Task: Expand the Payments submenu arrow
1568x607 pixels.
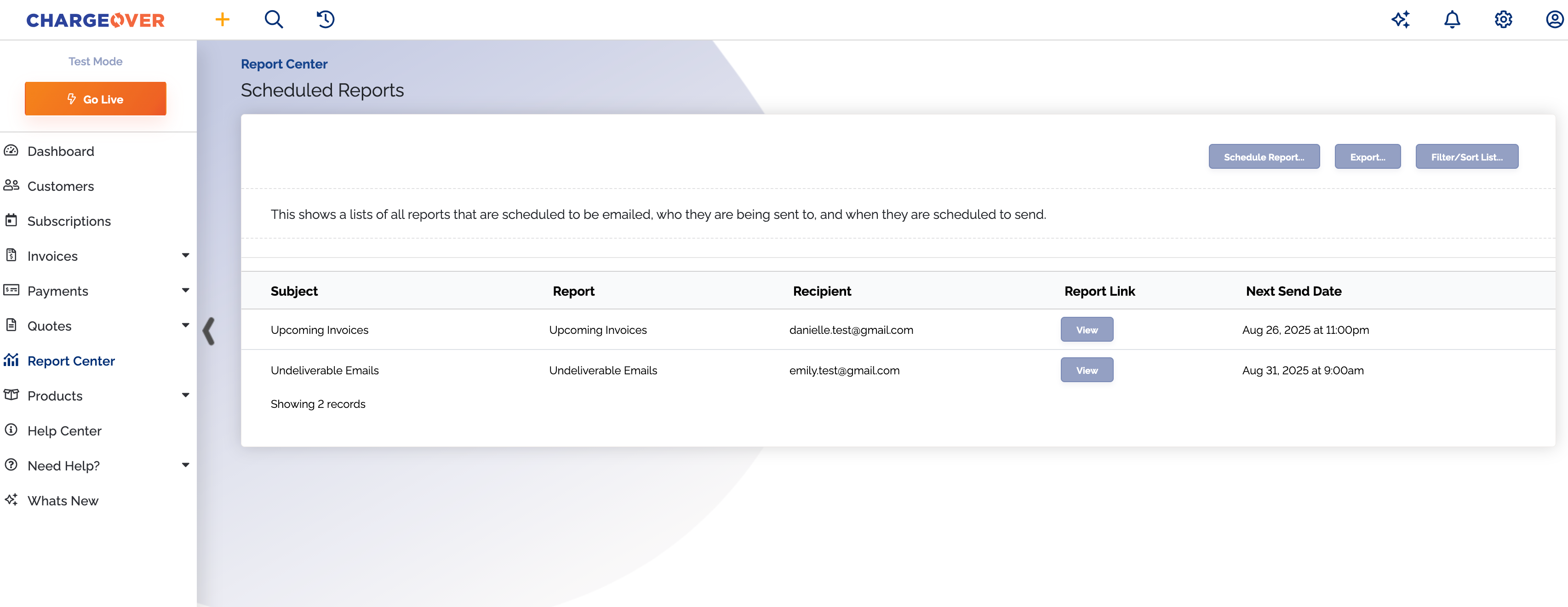Action: (x=185, y=291)
